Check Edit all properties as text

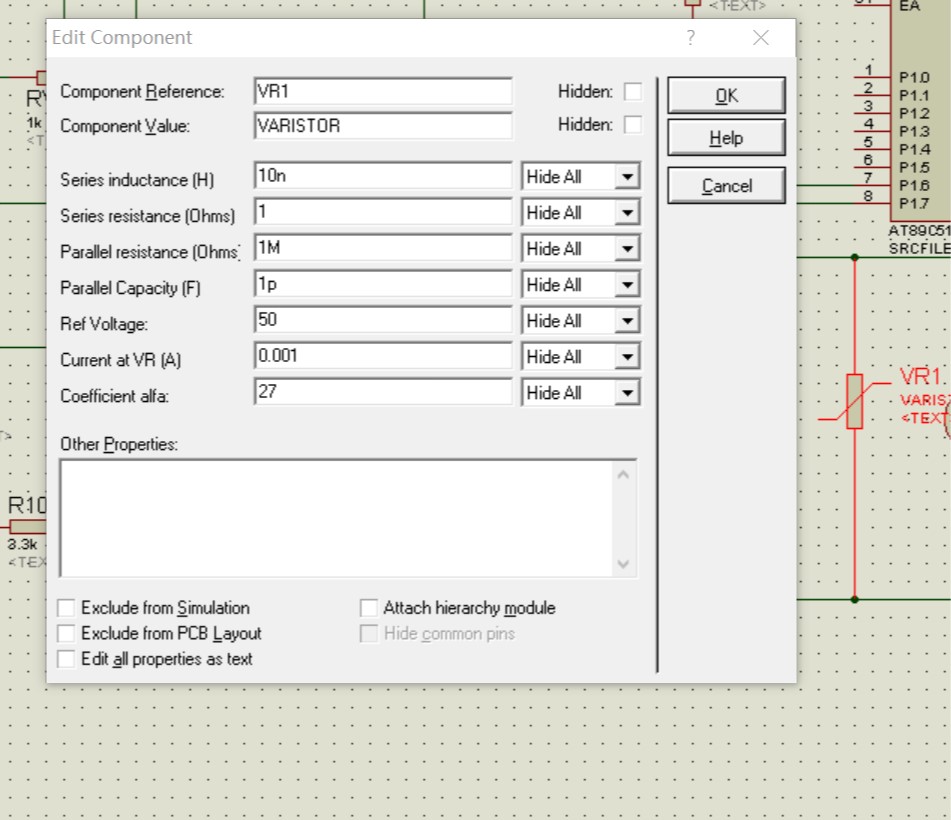66,659
